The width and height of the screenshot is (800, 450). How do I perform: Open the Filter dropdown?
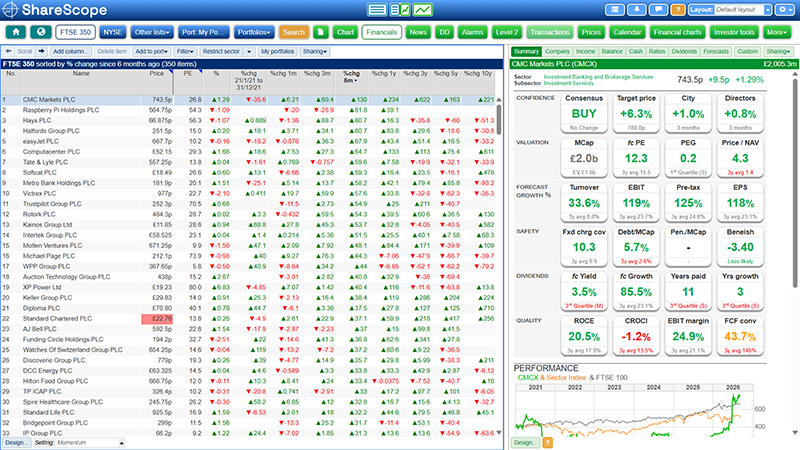(x=185, y=52)
